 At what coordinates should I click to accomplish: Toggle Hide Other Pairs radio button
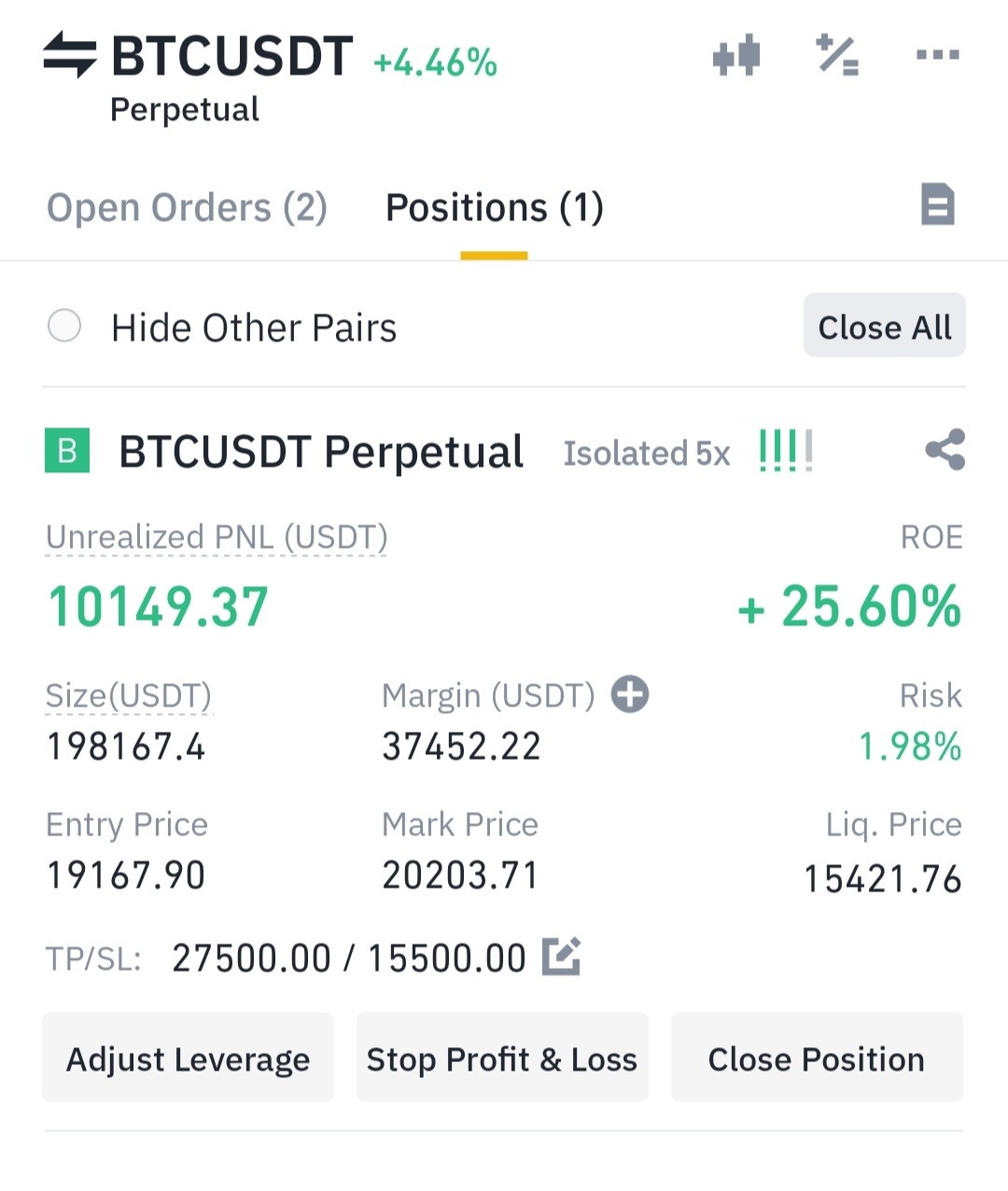tap(64, 326)
